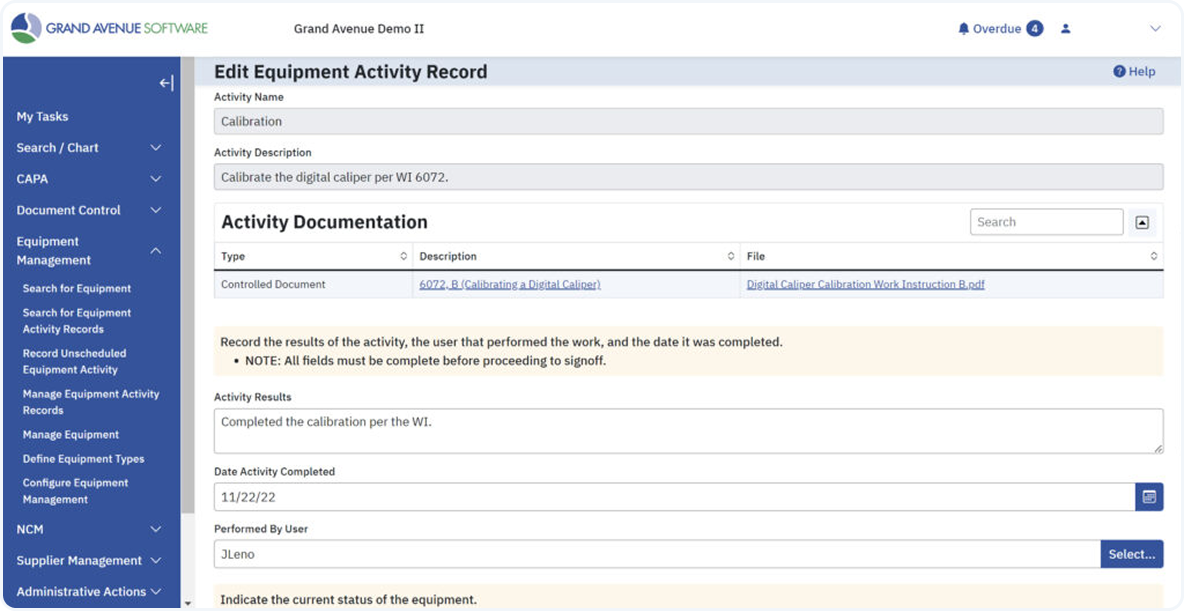Click the Activity Name field

[x=689, y=121]
